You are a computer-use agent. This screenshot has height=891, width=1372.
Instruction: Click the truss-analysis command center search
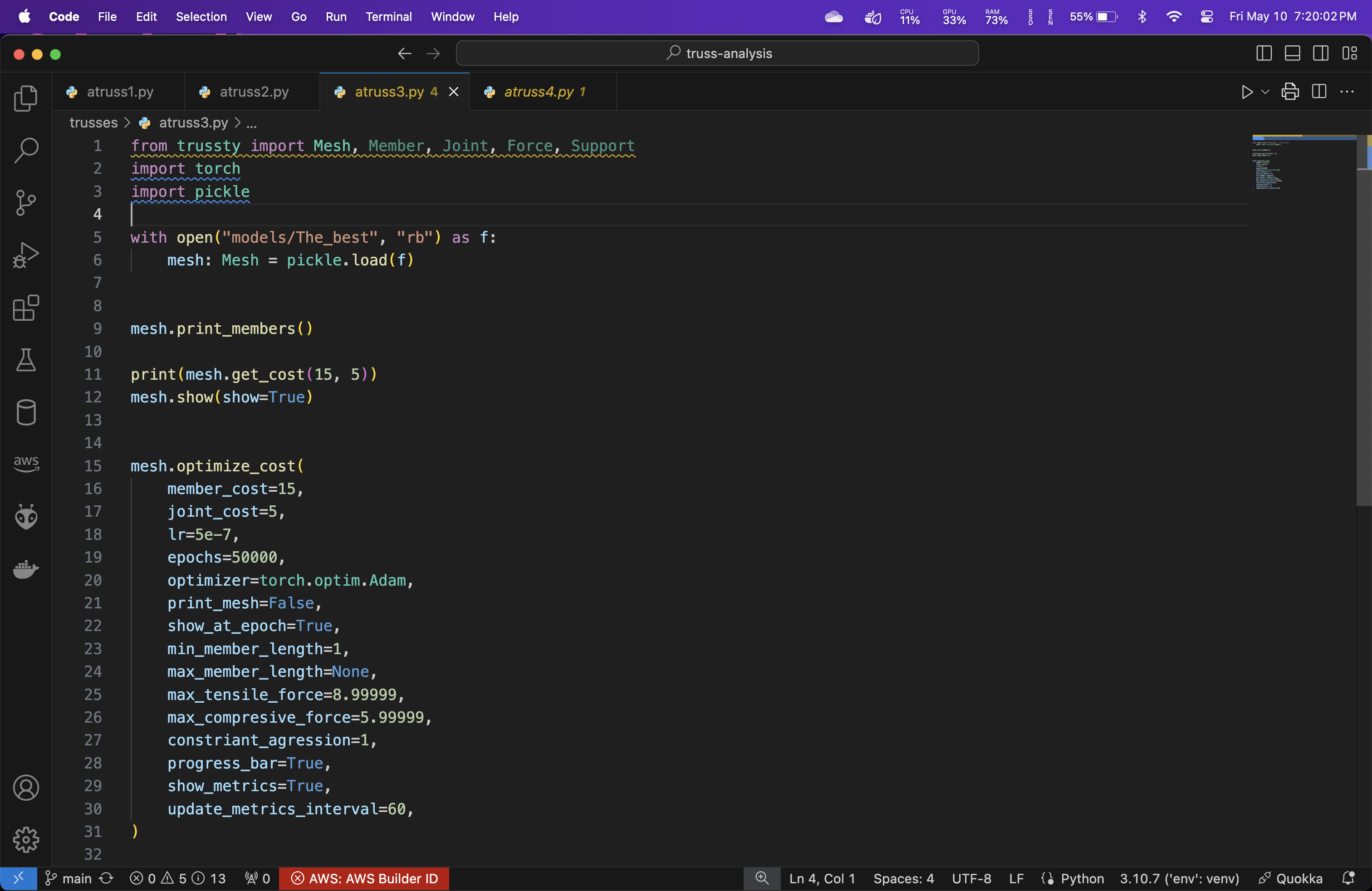(717, 54)
